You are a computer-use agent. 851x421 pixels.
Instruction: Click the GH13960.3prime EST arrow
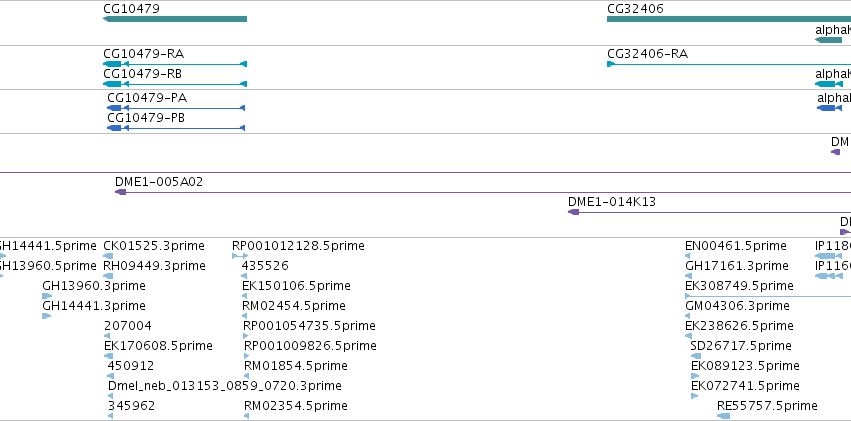pyautogui.click(x=47, y=296)
